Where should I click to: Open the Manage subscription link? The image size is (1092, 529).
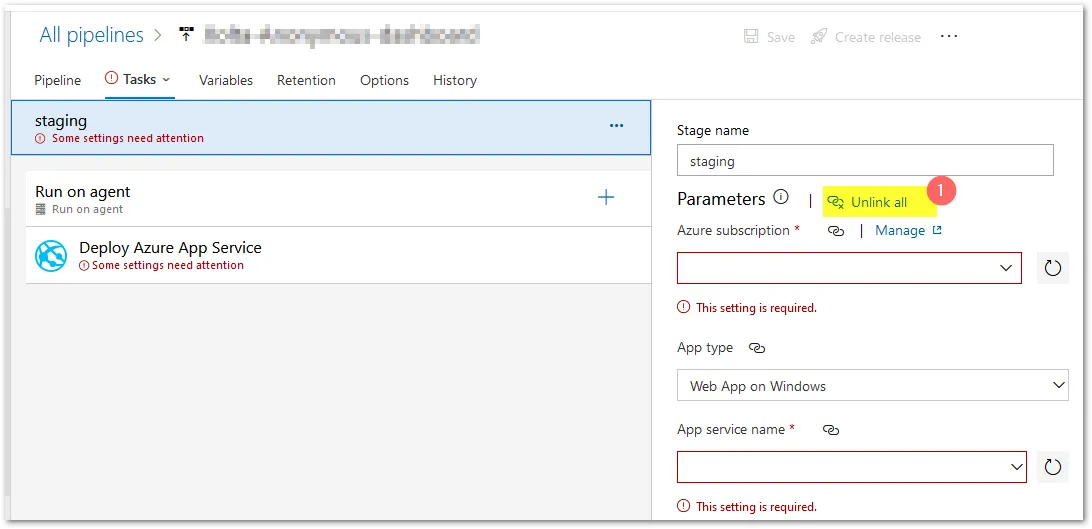908,230
